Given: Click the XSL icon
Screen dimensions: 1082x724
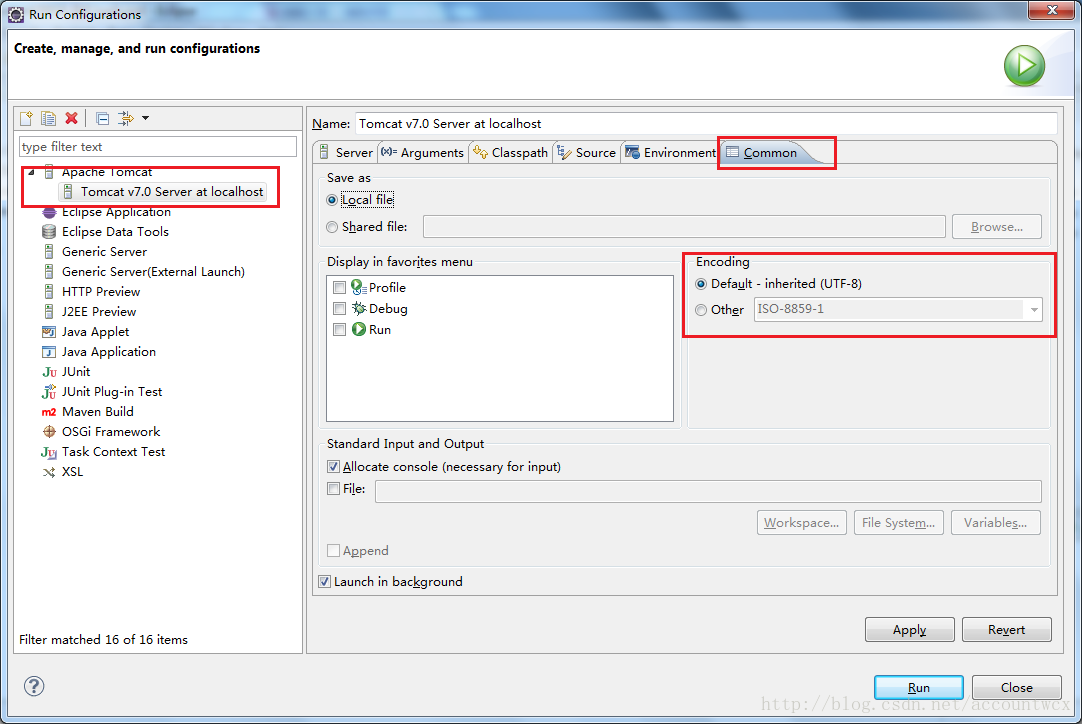Looking at the screenshot, I should (x=49, y=472).
